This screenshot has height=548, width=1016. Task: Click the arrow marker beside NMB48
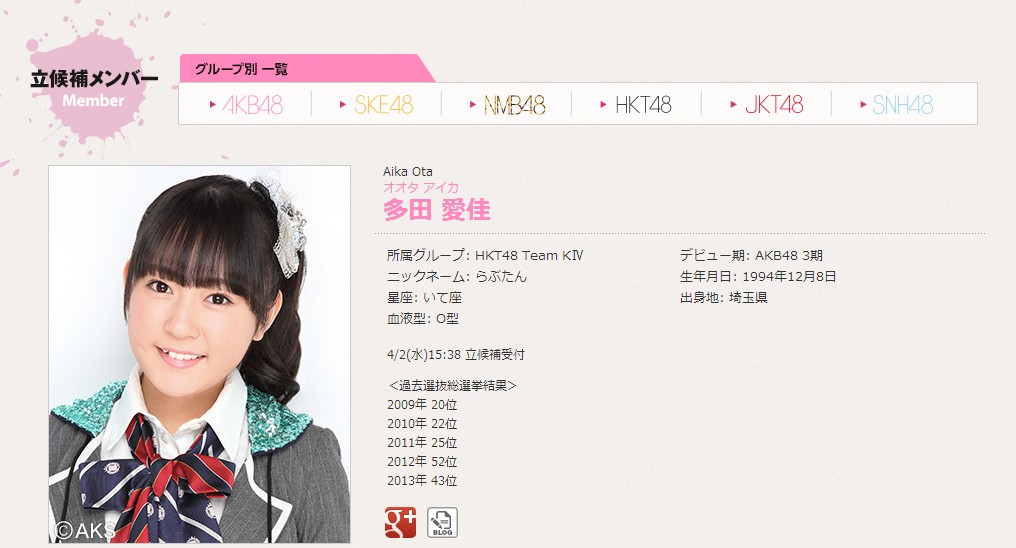pos(473,104)
